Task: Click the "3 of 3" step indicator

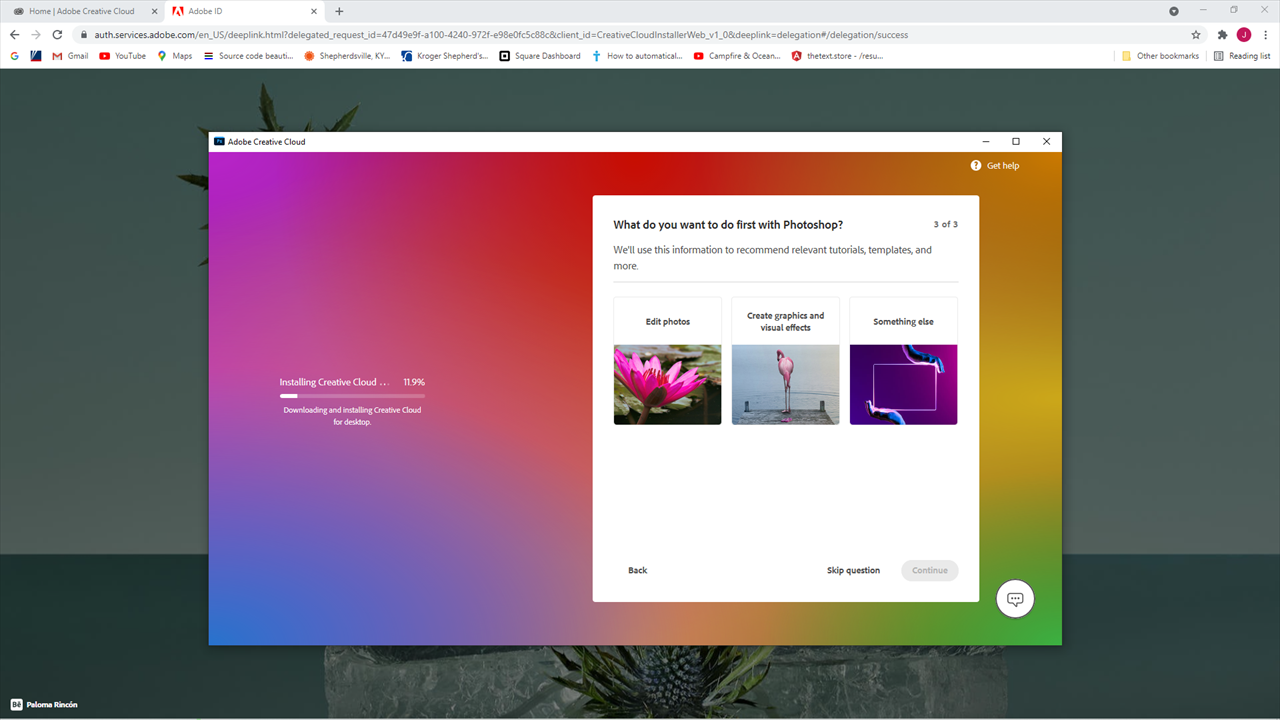Action: click(945, 225)
